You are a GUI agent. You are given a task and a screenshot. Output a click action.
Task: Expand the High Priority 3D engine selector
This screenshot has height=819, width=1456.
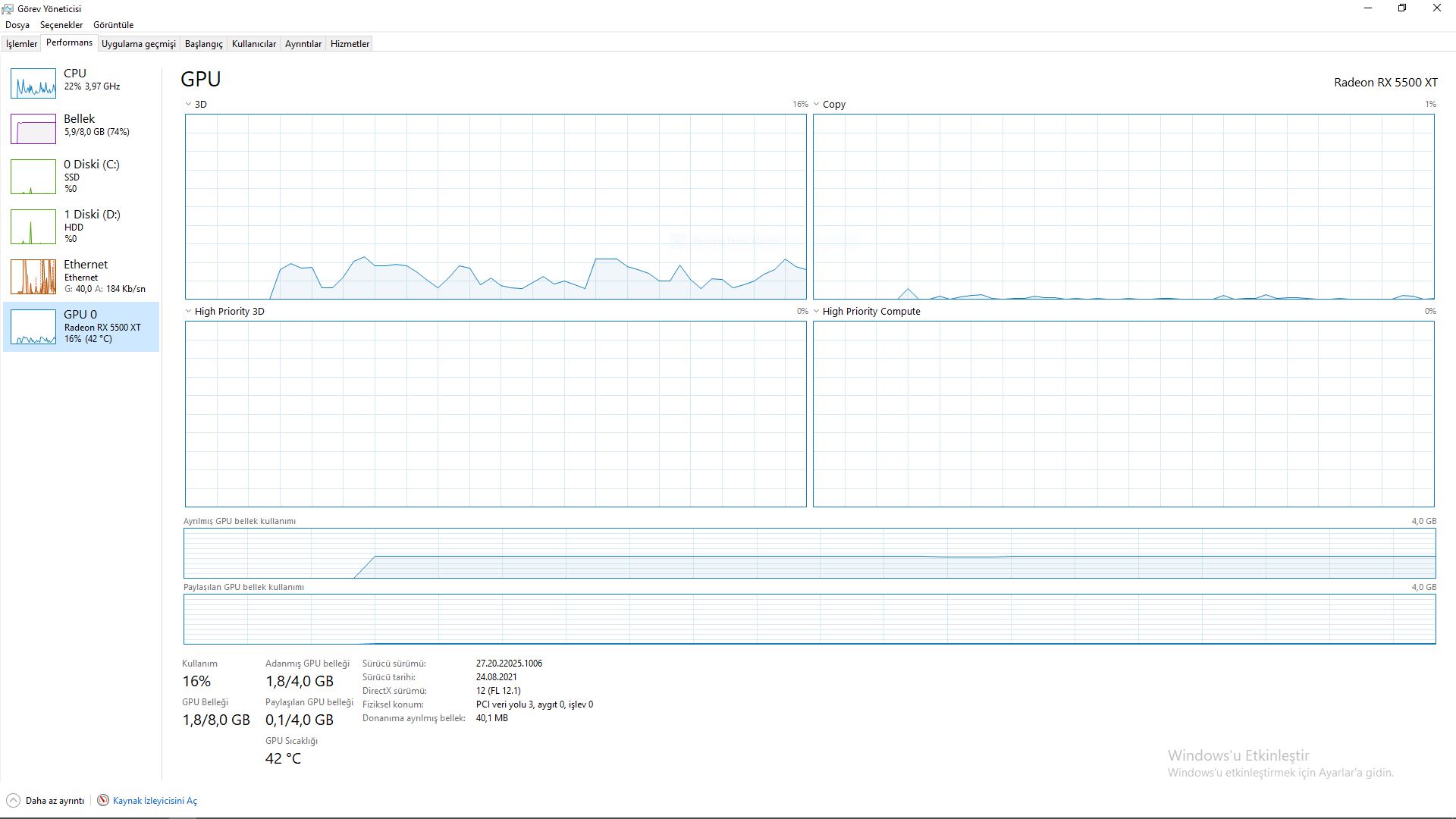(189, 311)
